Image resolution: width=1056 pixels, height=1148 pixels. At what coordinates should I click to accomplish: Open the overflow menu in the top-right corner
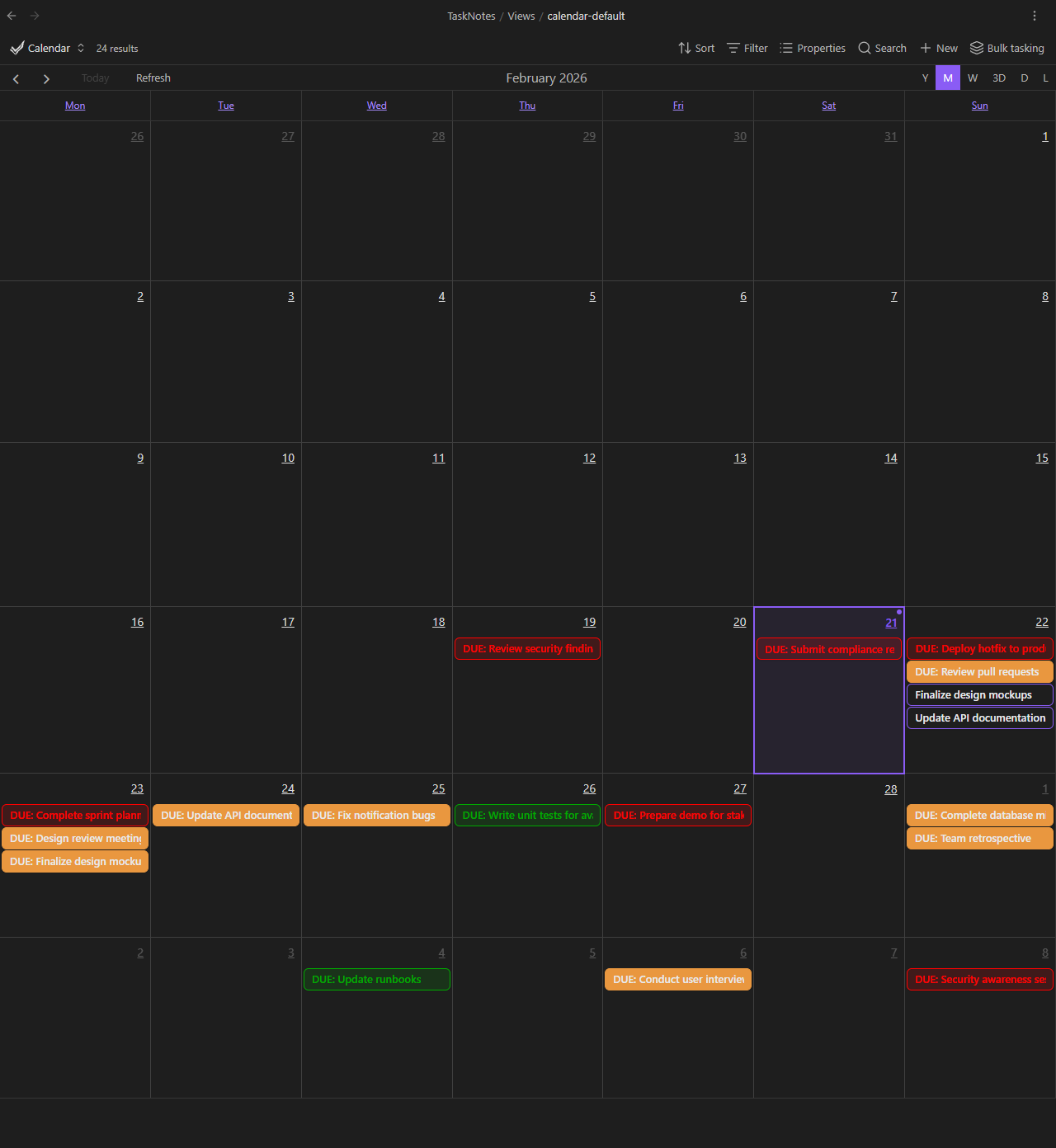(x=1035, y=16)
